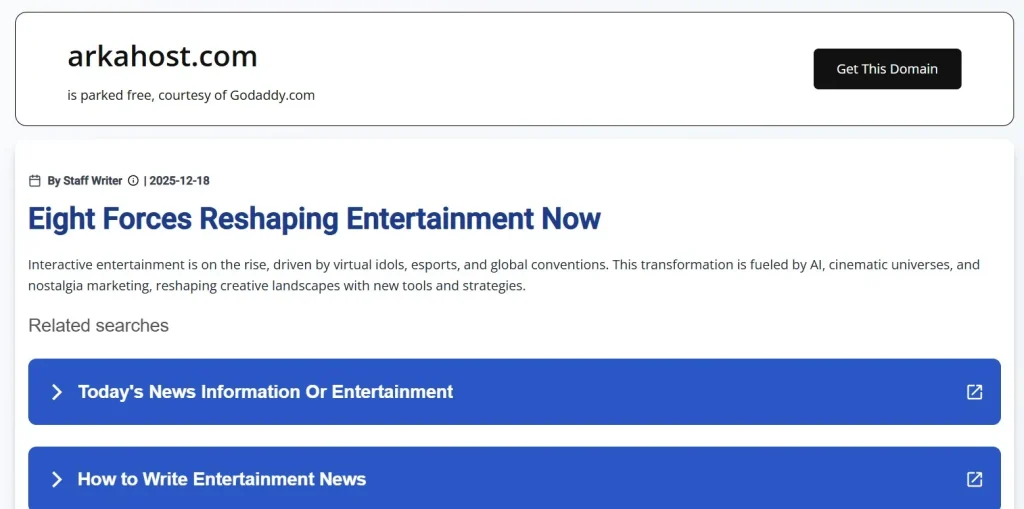Image resolution: width=1024 pixels, height=509 pixels.
Task: Open "Today's News Information Or Entertainment" search link
Action: pyautogui.click(x=265, y=392)
